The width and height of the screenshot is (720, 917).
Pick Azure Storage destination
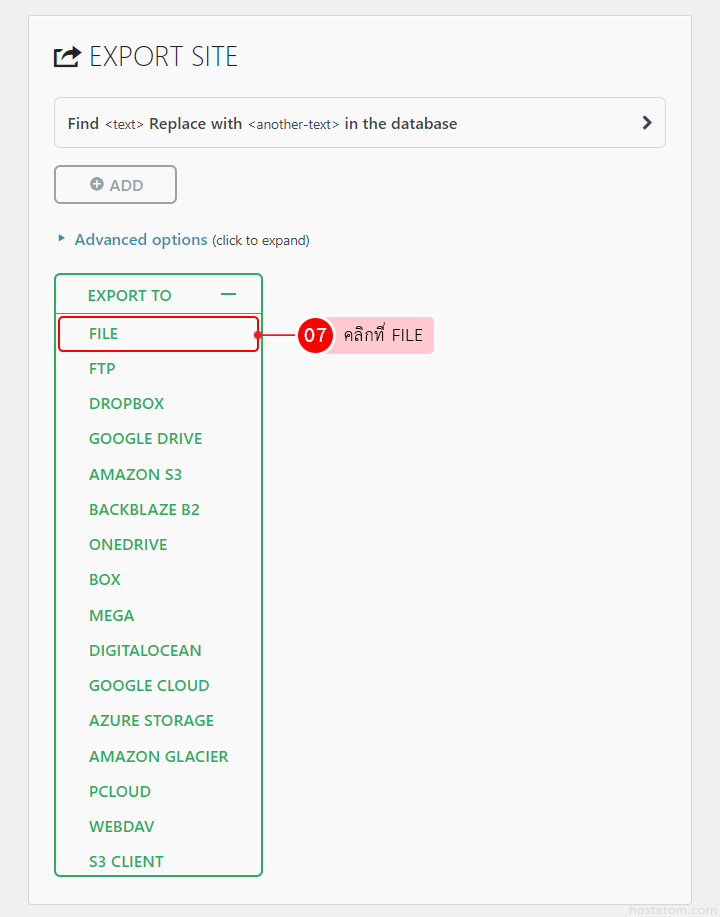pyautogui.click(x=151, y=721)
